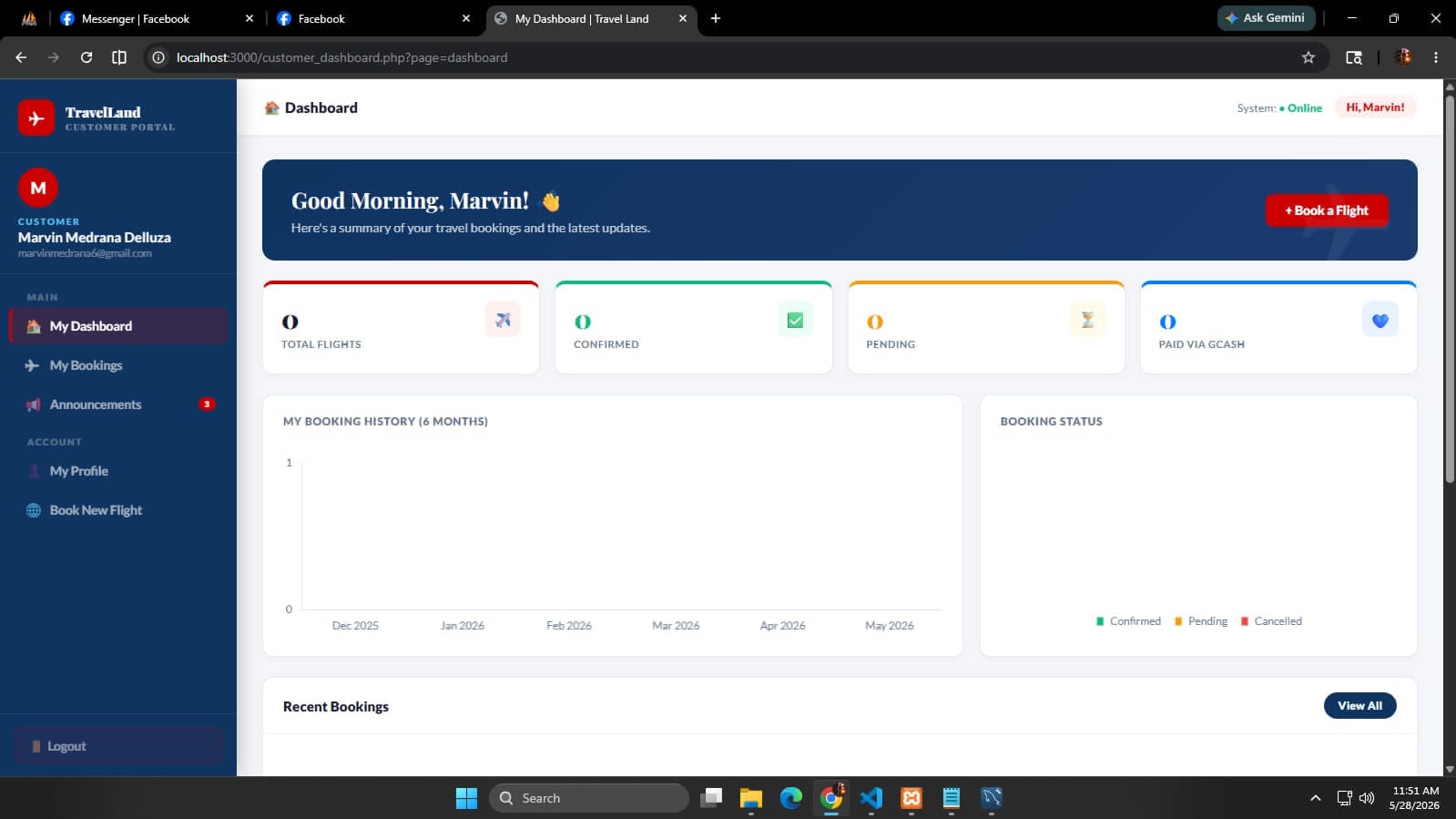Click the Ask Gemini button
The height and width of the screenshot is (819, 1456).
(x=1265, y=18)
